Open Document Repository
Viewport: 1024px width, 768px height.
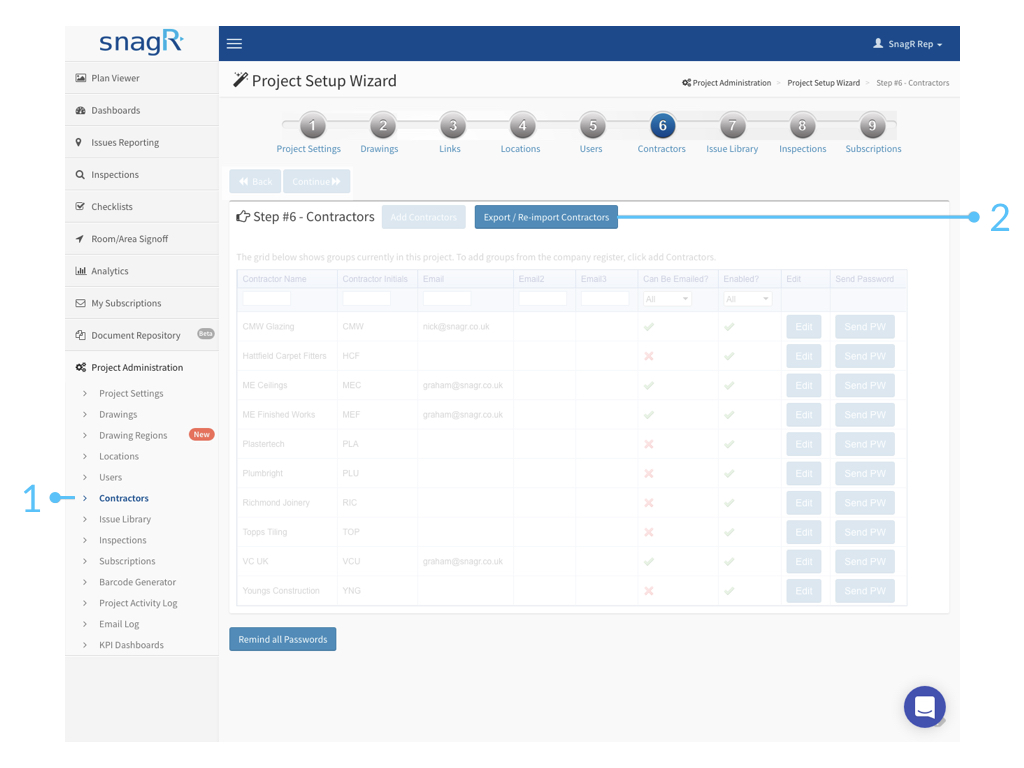coord(142,335)
